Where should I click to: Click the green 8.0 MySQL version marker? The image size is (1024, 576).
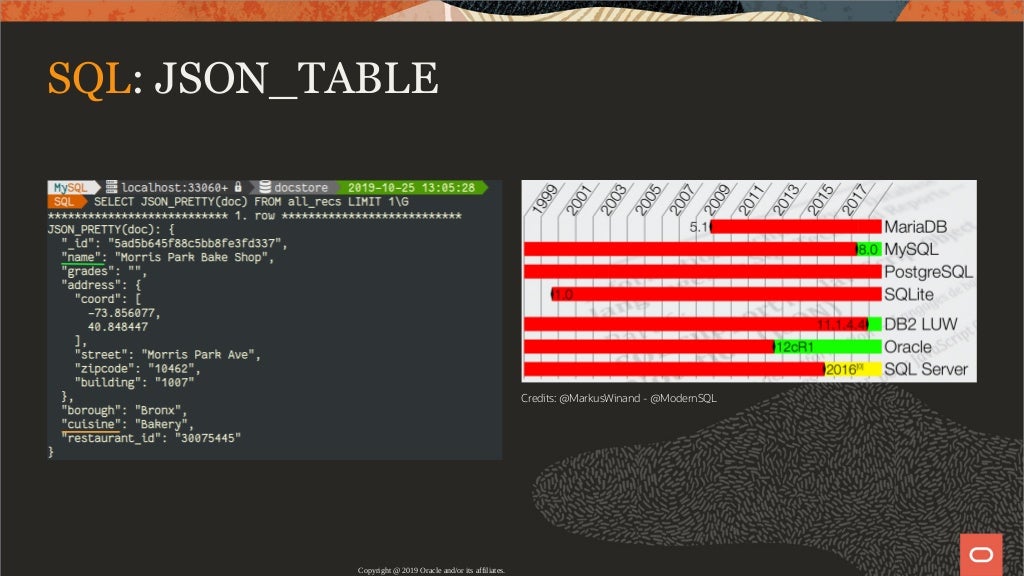(869, 249)
